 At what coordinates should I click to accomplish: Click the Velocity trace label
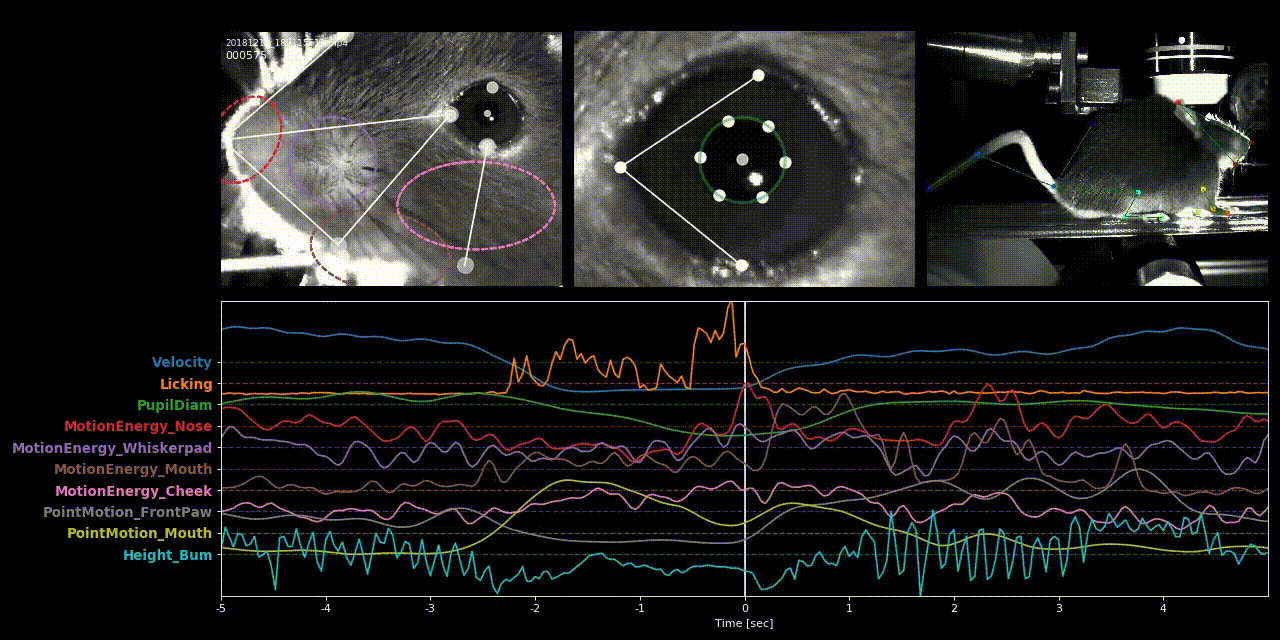(x=182, y=363)
